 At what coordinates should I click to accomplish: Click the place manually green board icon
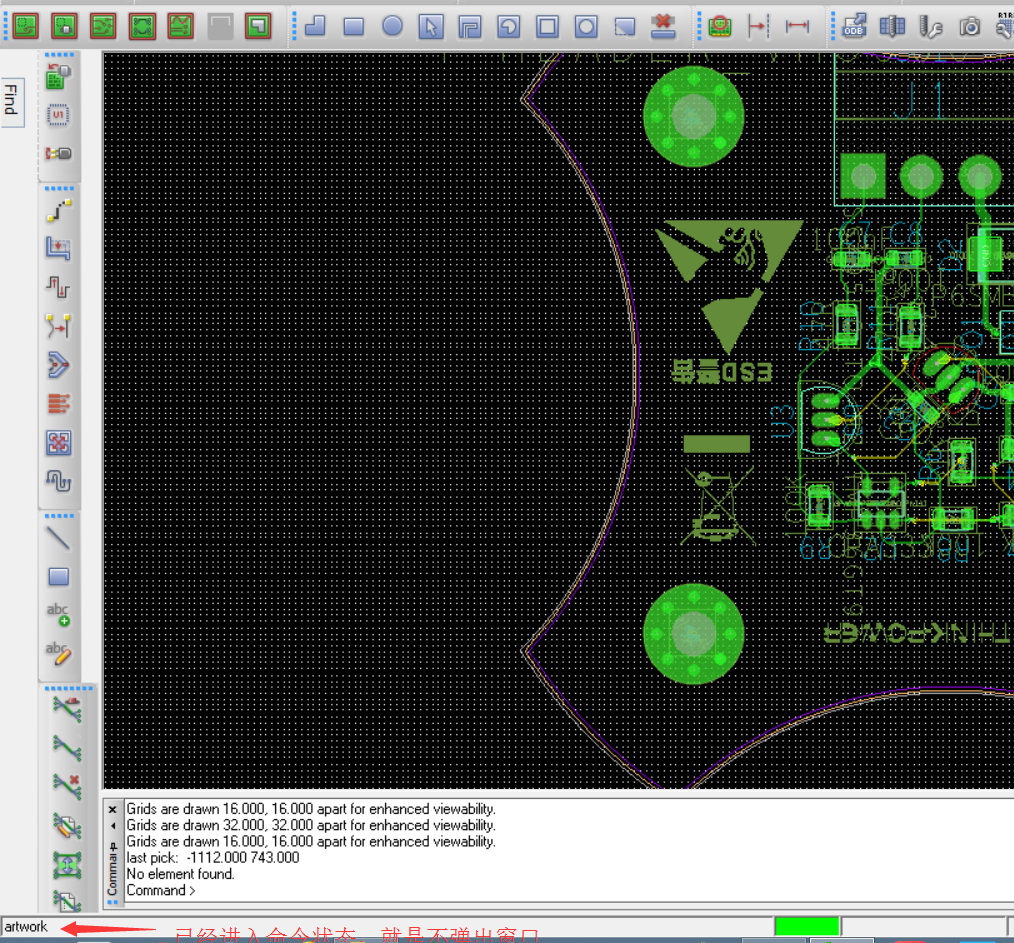tap(59, 77)
